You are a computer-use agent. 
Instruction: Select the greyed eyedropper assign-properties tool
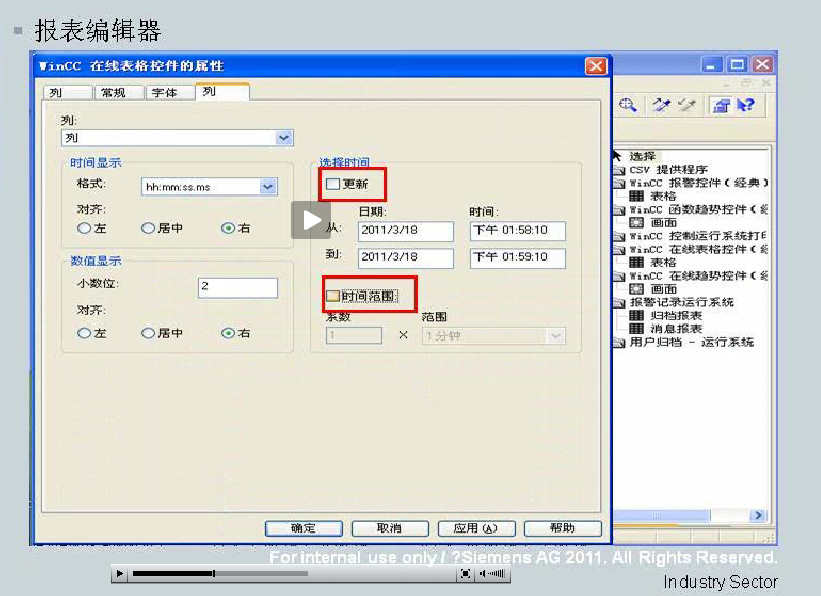(686, 105)
